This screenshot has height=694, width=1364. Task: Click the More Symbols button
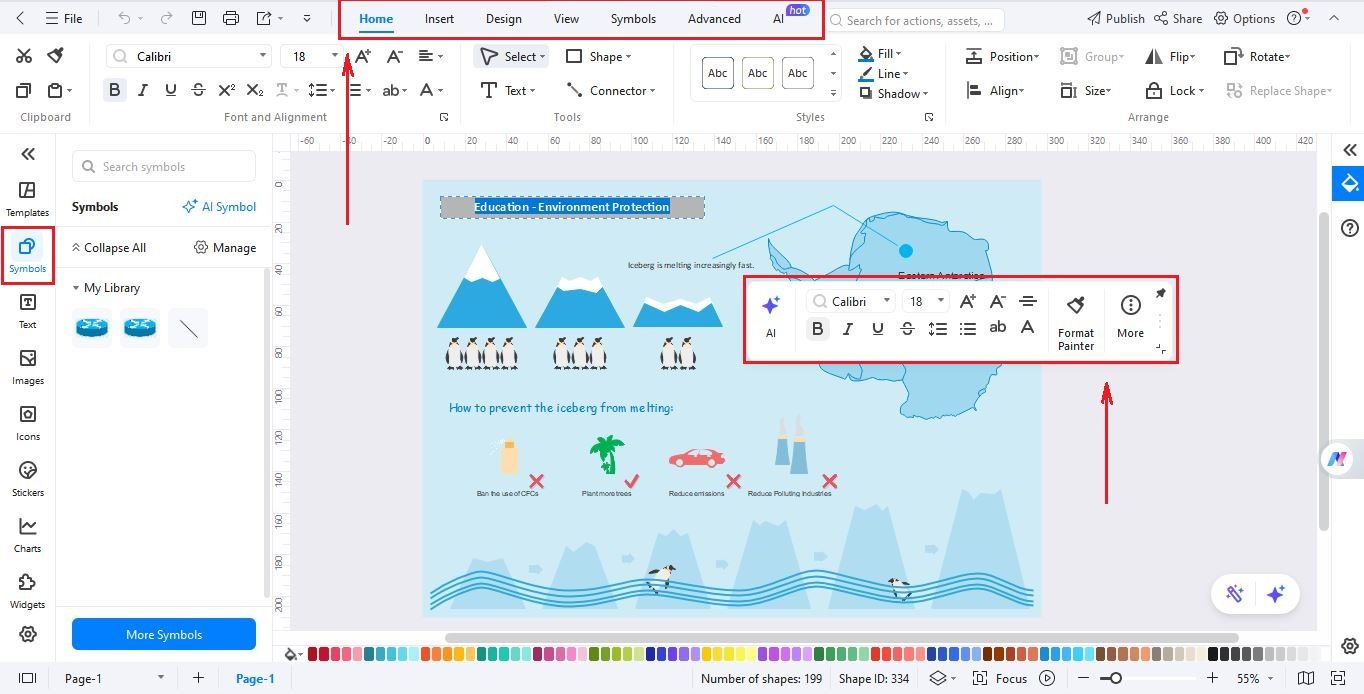[164, 634]
